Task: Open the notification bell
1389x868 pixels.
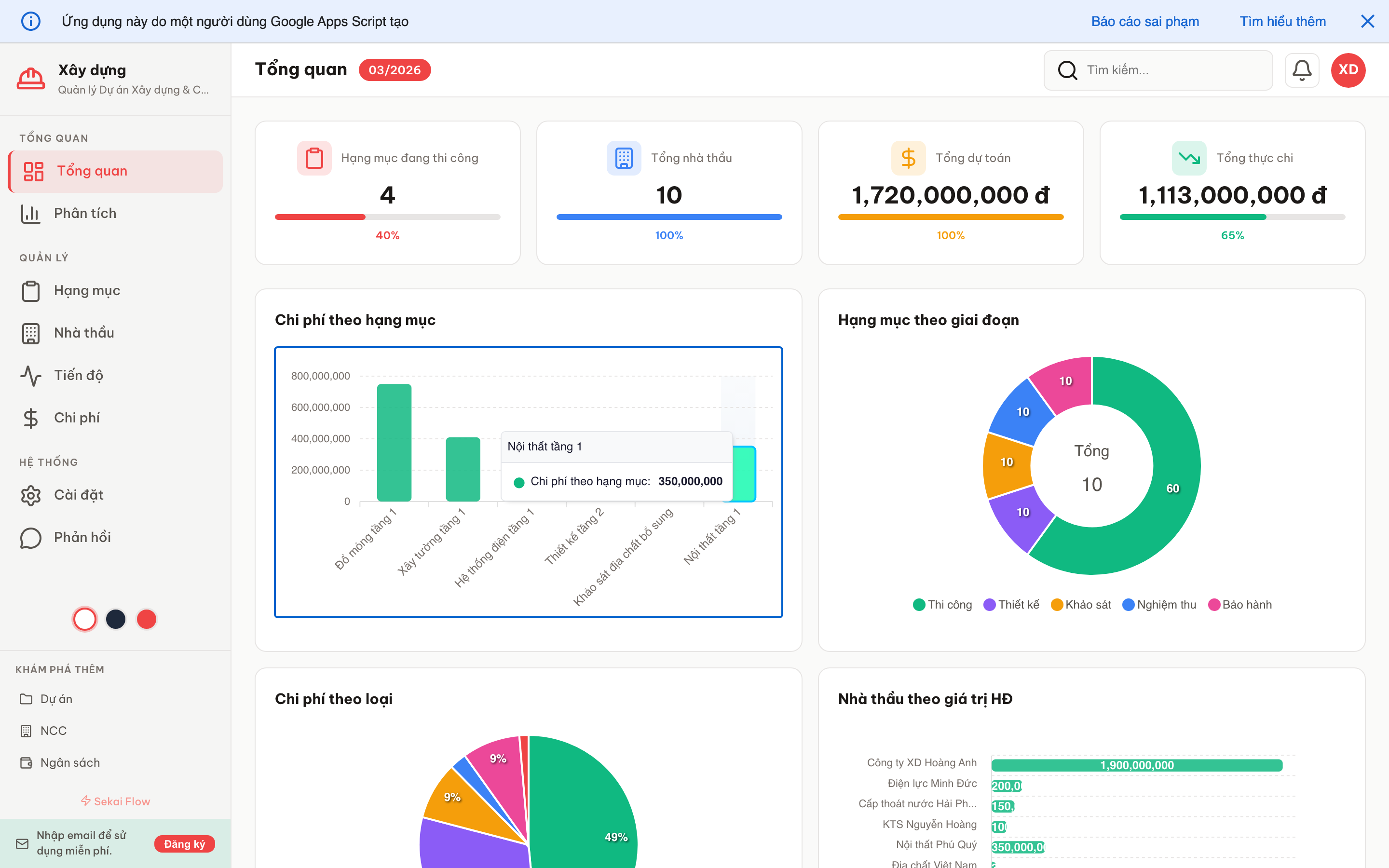Action: [1302, 70]
